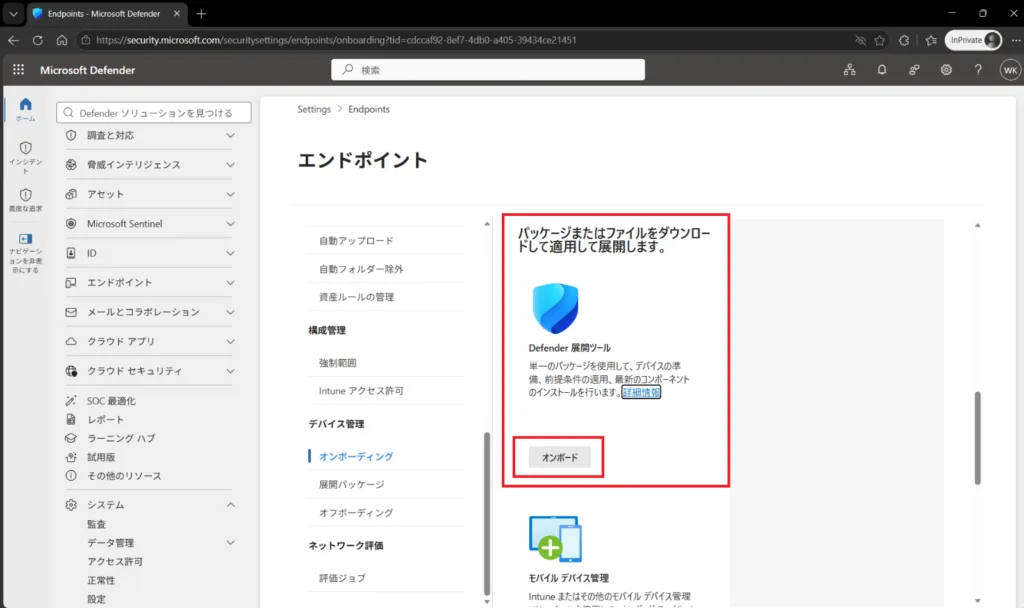The height and width of the screenshot is (608, 1024).
Task: Open 強制範囲 setting
Action: tap(337, 362)
